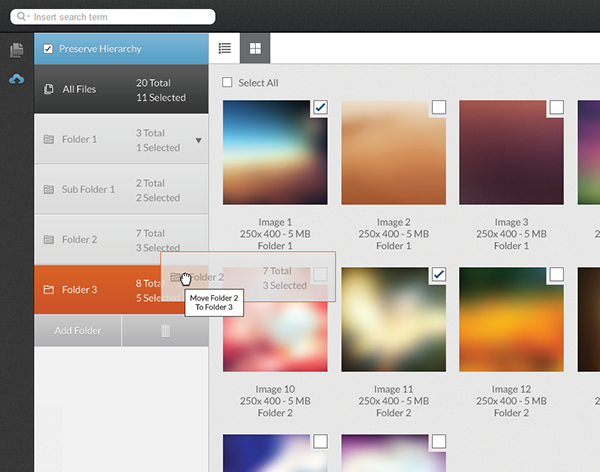Open the Image 1 thumbnail
The width and height of the screenshot is (600, 472).
[x=275, y=152]
